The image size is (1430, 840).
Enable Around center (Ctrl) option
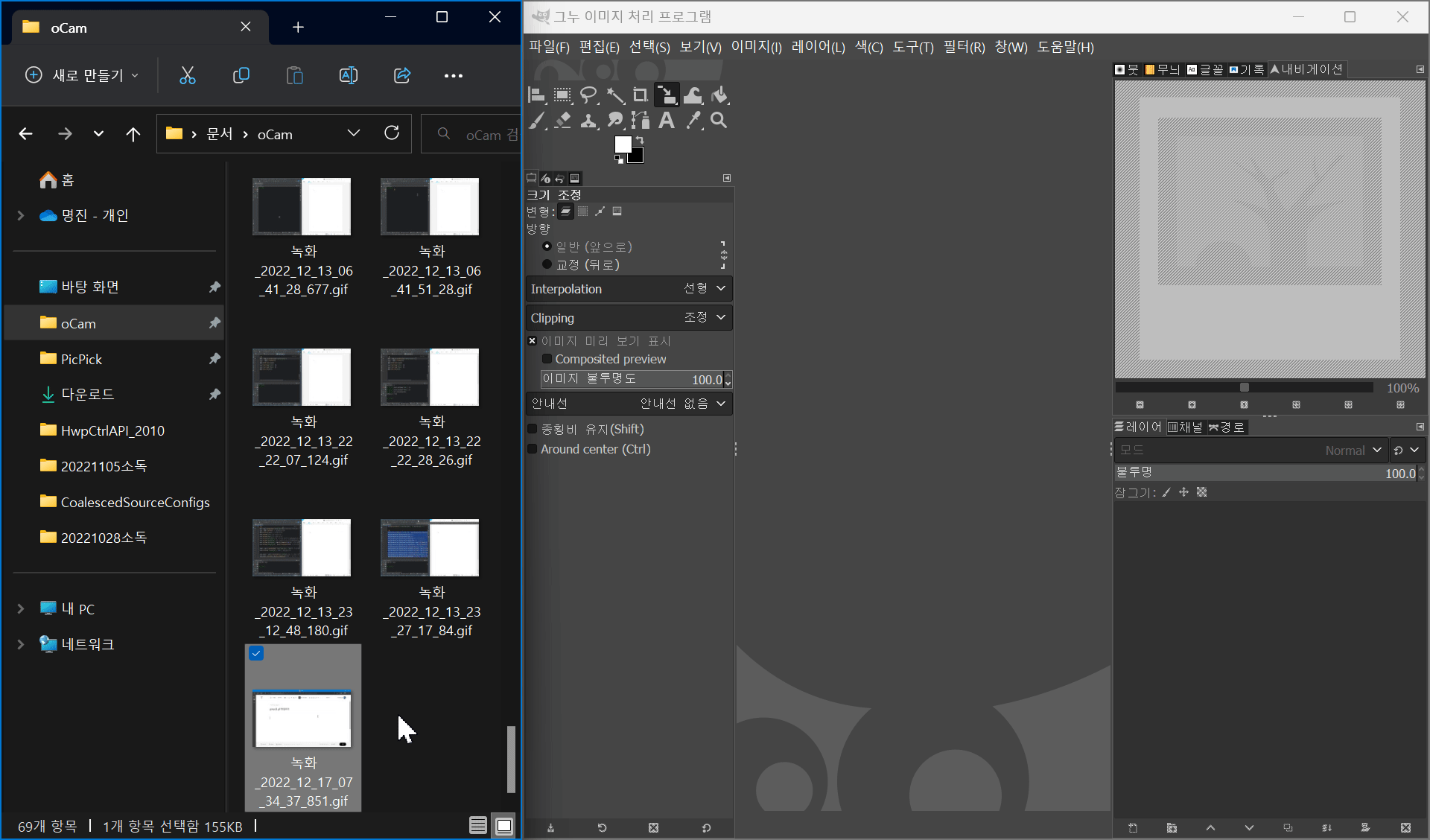533,449
